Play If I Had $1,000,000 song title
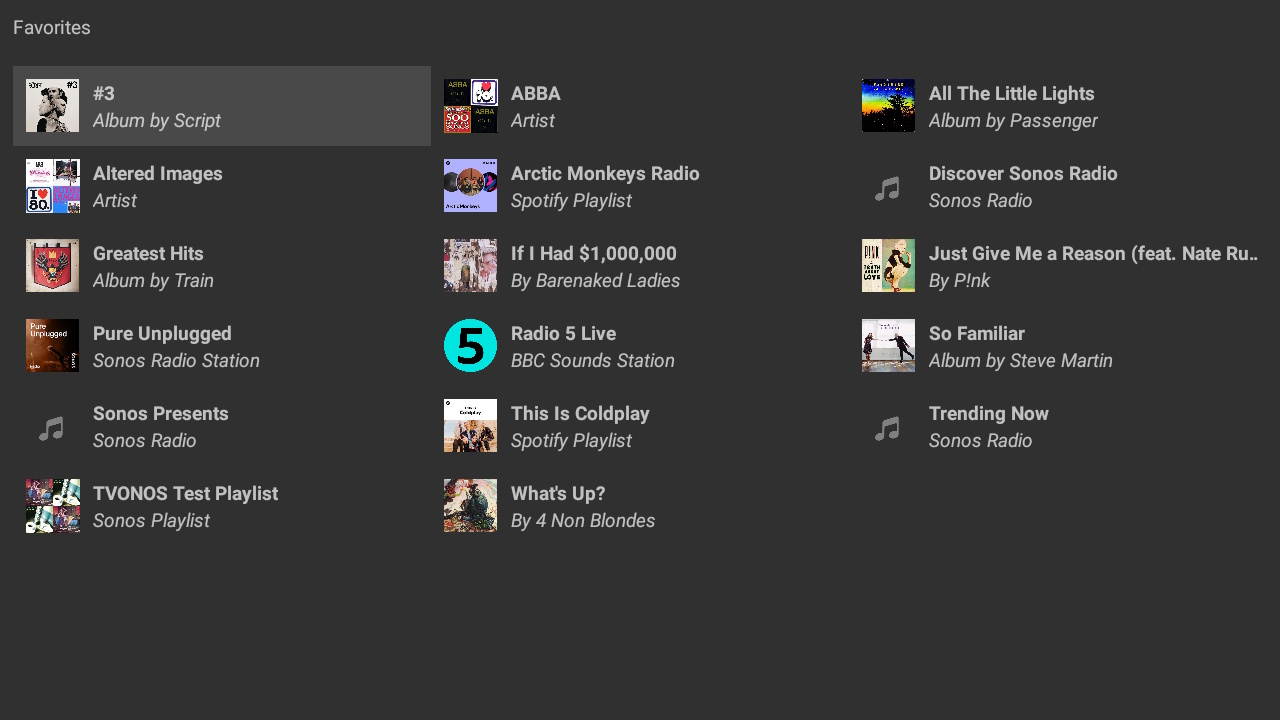The height and width of the screenshot is (720, 1280). coord(593,254)
